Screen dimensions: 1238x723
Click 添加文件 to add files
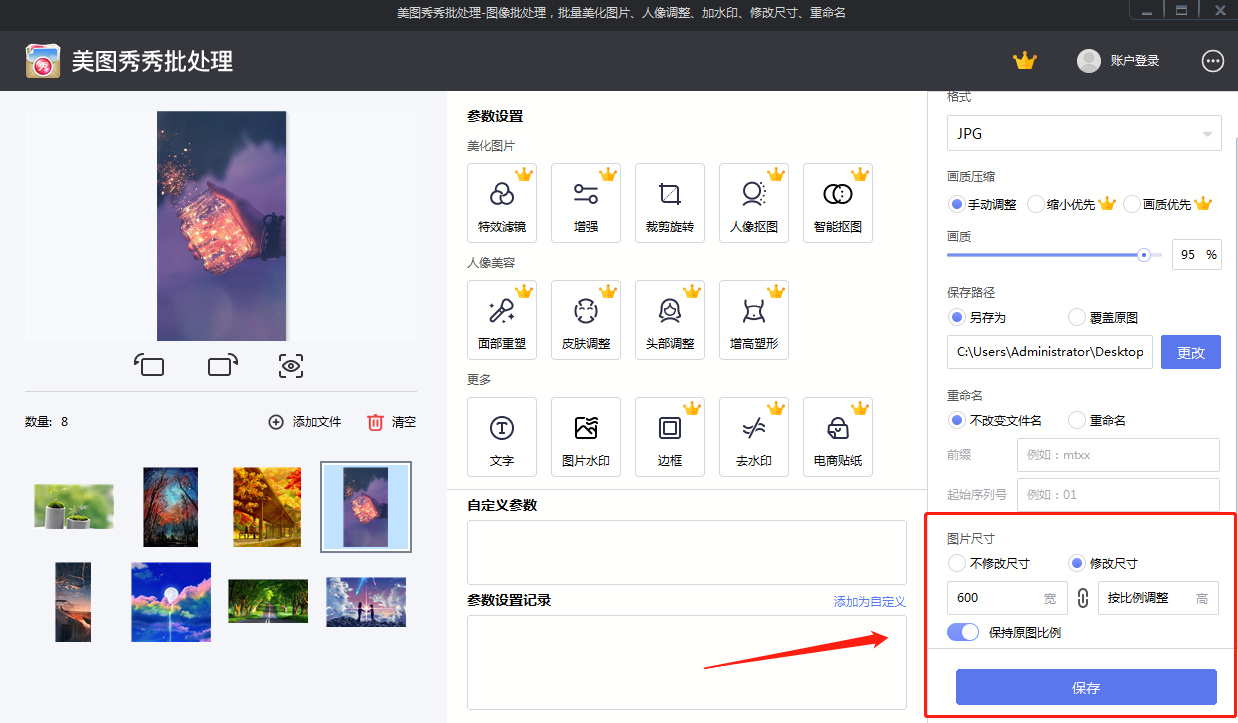tap(305, 422)
